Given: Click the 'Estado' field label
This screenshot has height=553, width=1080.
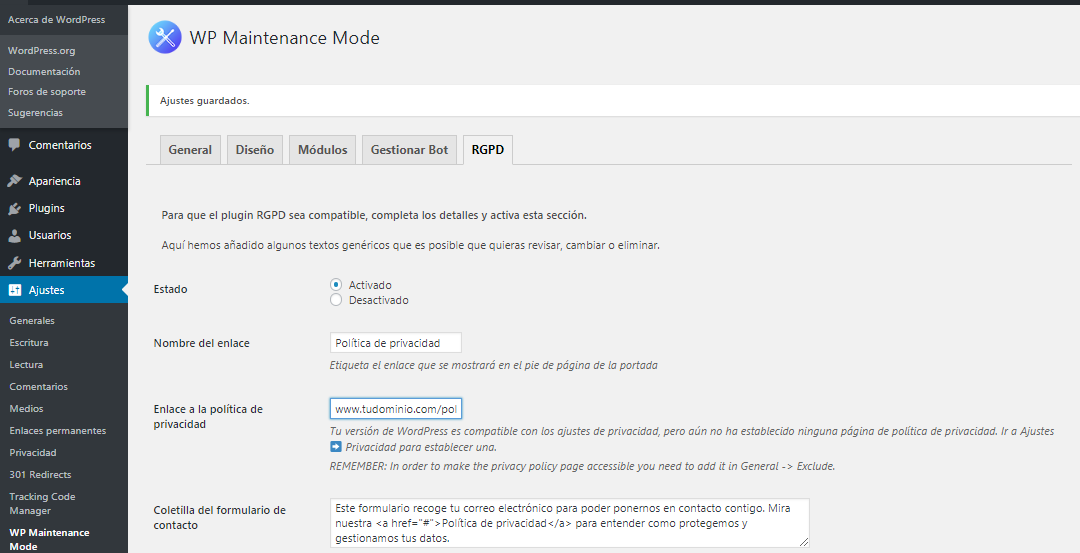Looking at the screenshot, I should point(170,289).
